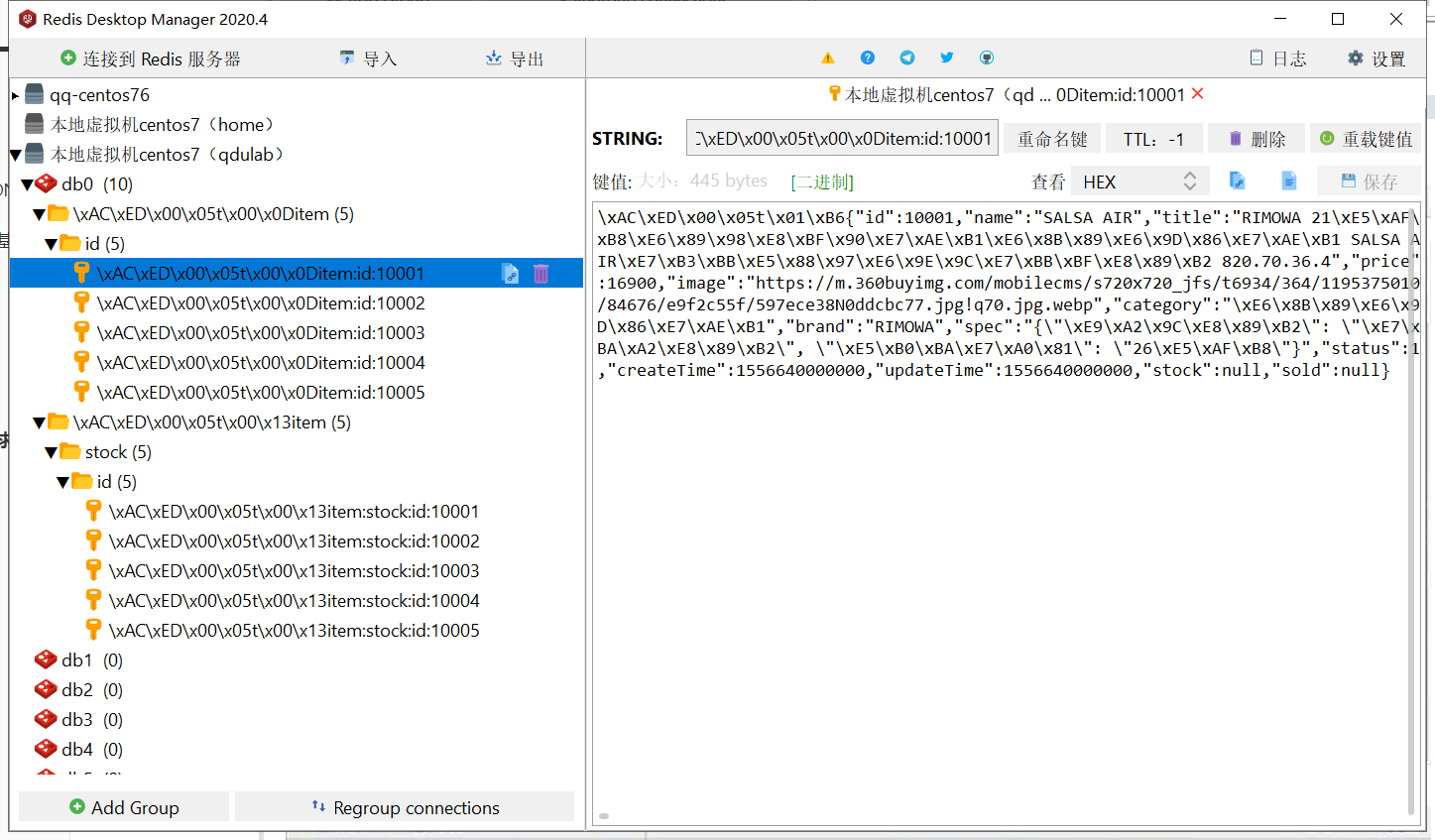Open the warning triangle notification icon
This screenshot has height=840, width=1435.
point(828,59)
